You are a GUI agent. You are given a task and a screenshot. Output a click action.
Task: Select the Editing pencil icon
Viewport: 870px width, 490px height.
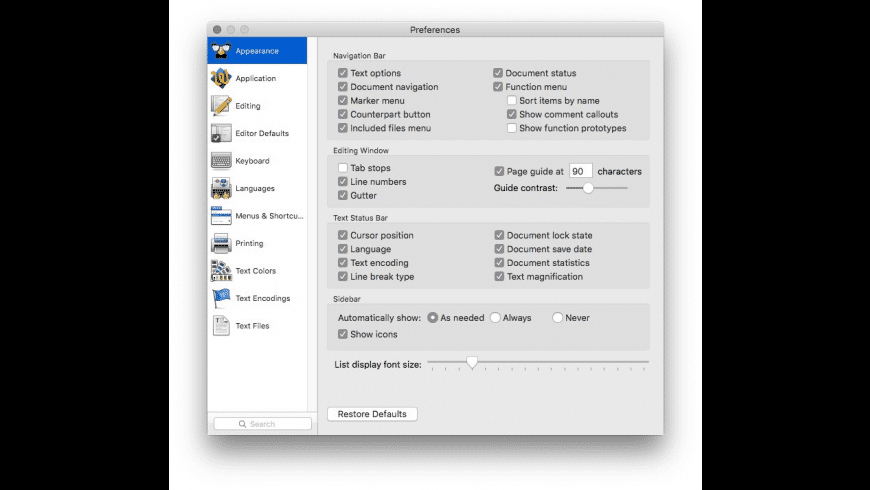[x=221, y=105]
